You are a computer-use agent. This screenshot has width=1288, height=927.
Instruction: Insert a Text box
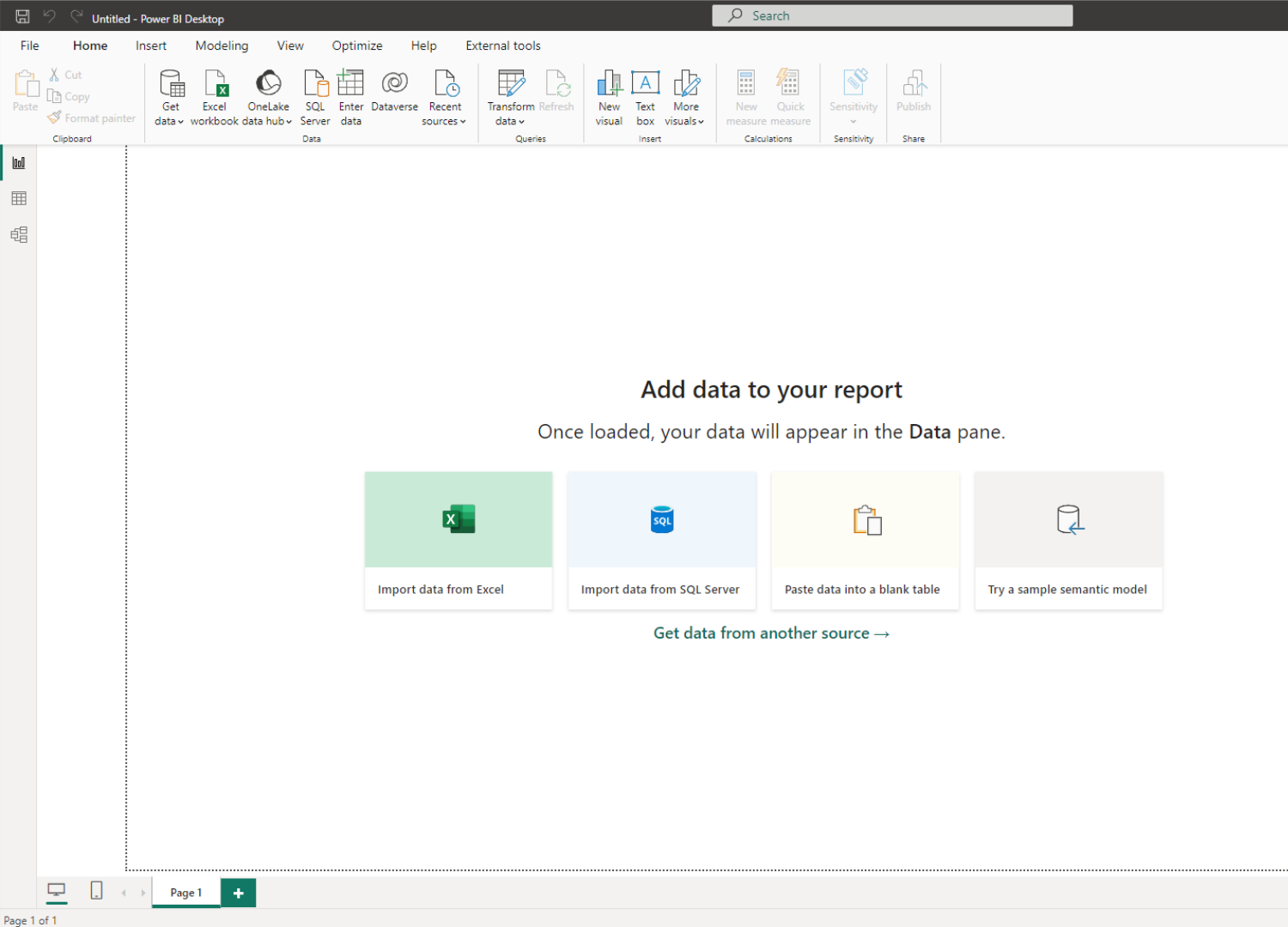tap(646, 97)
